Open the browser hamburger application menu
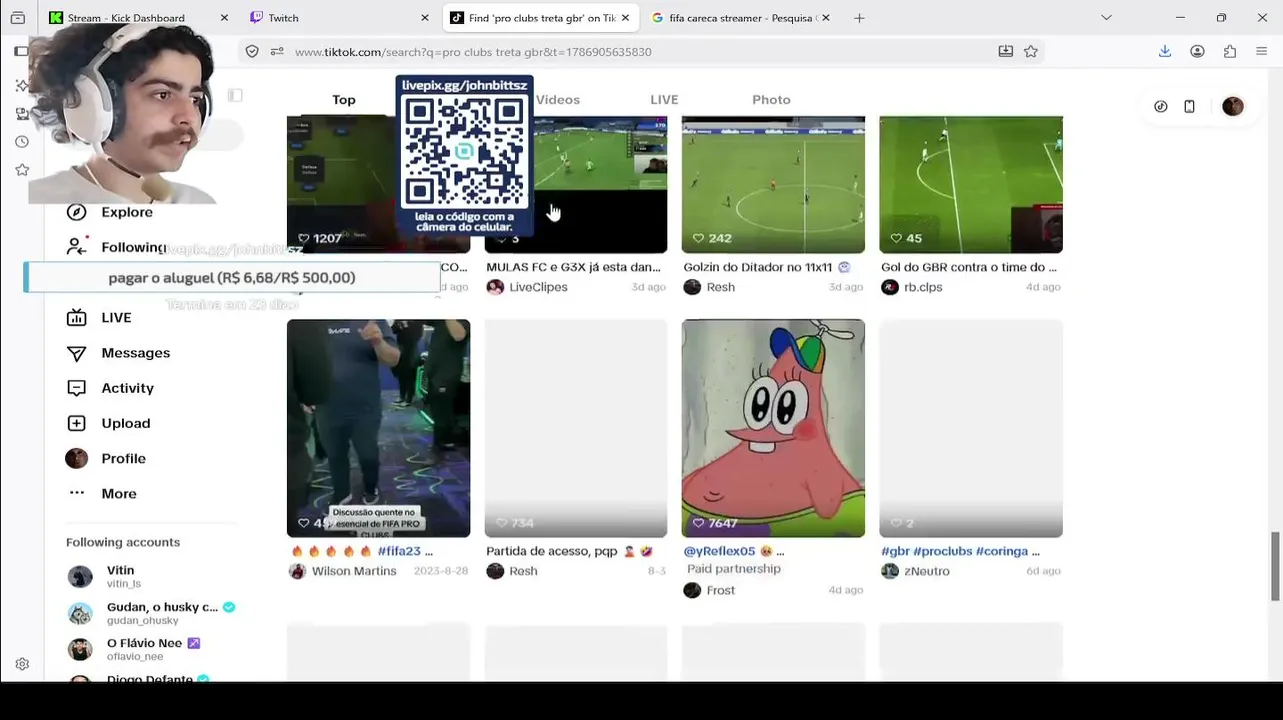The height and width of the screenshot is (720, 1283). 1263,52
